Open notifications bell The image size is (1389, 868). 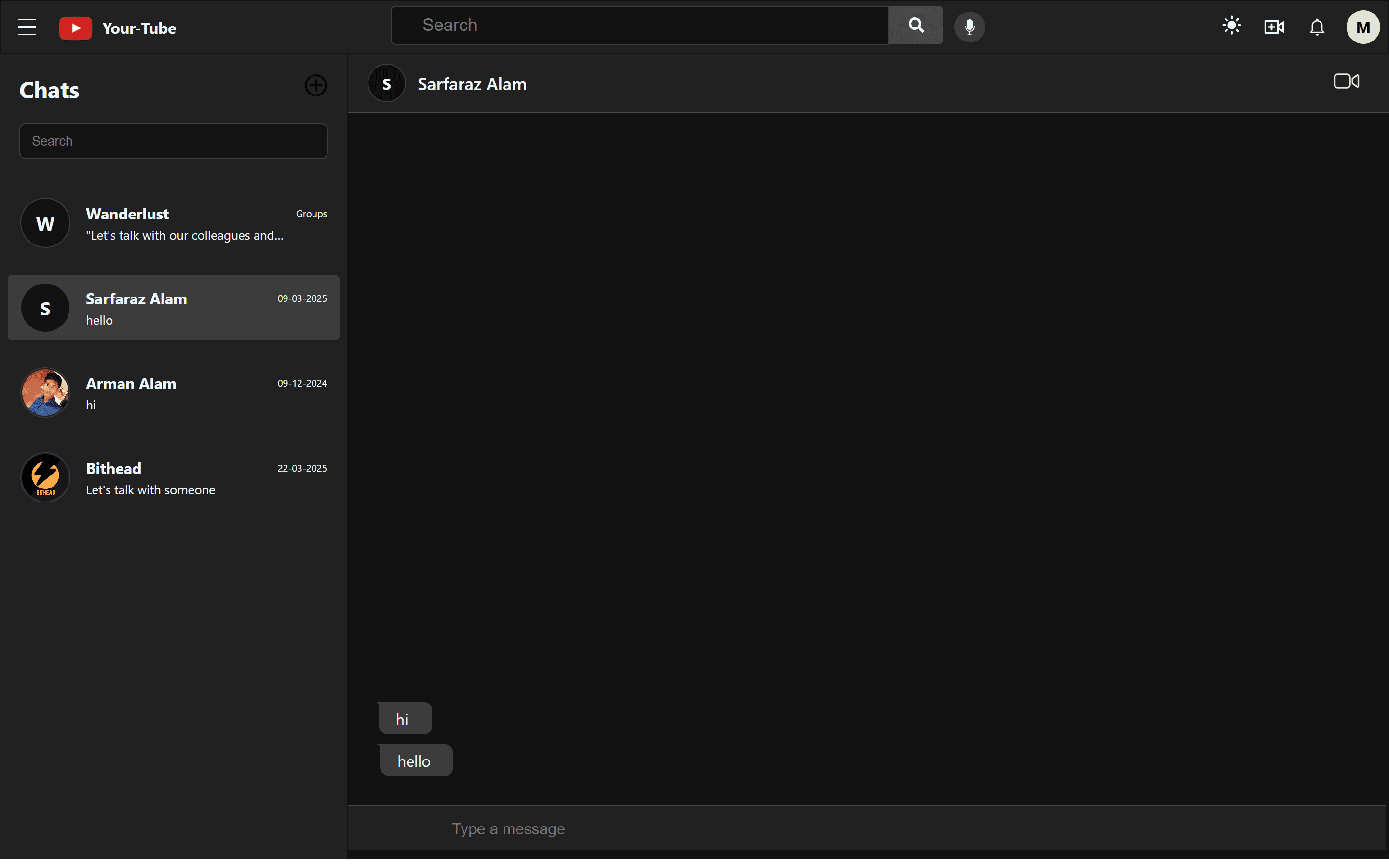click(x=1317, y=27)
